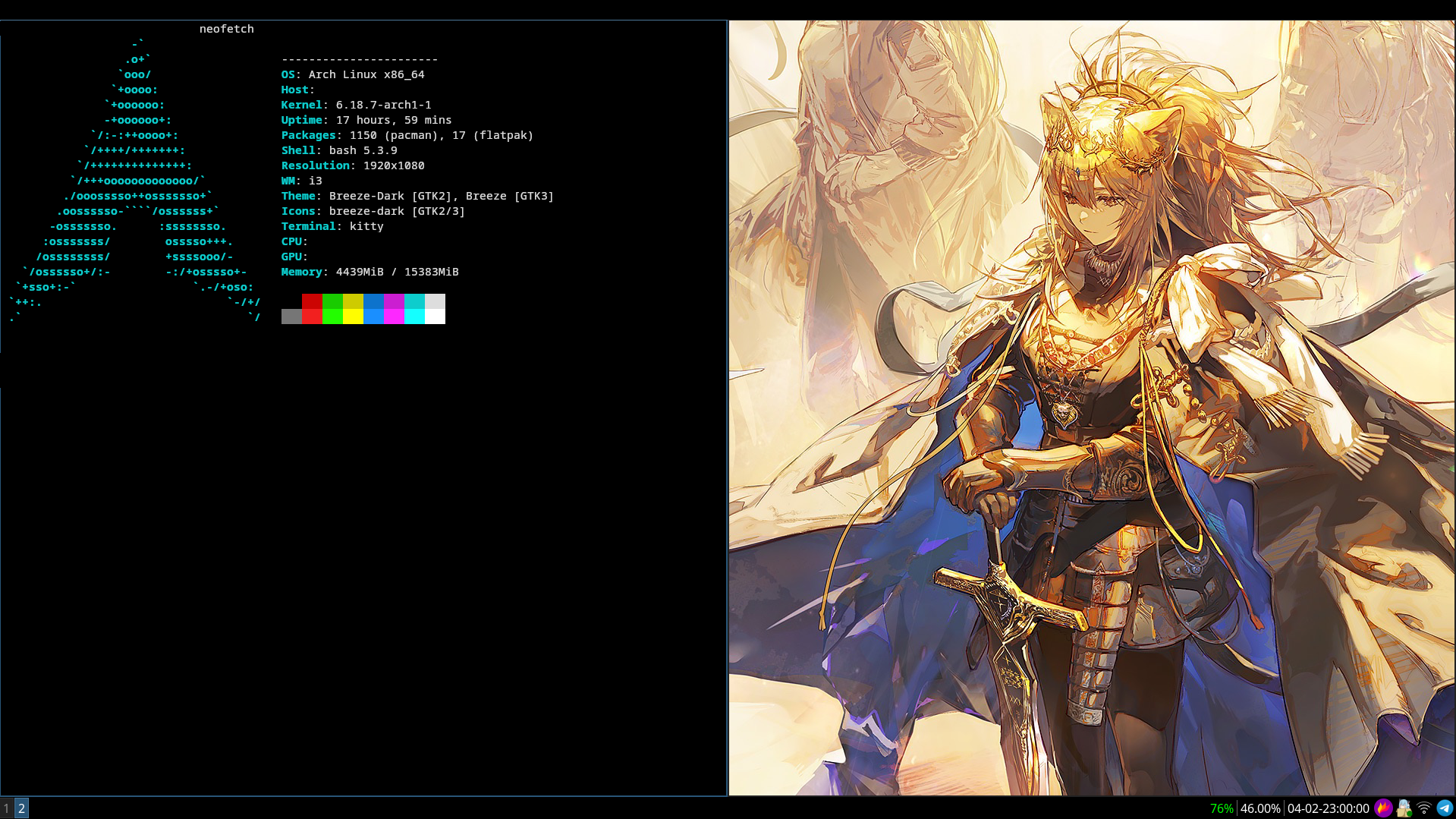
Task: Click the gray color swatch
Action: (291, 317)
